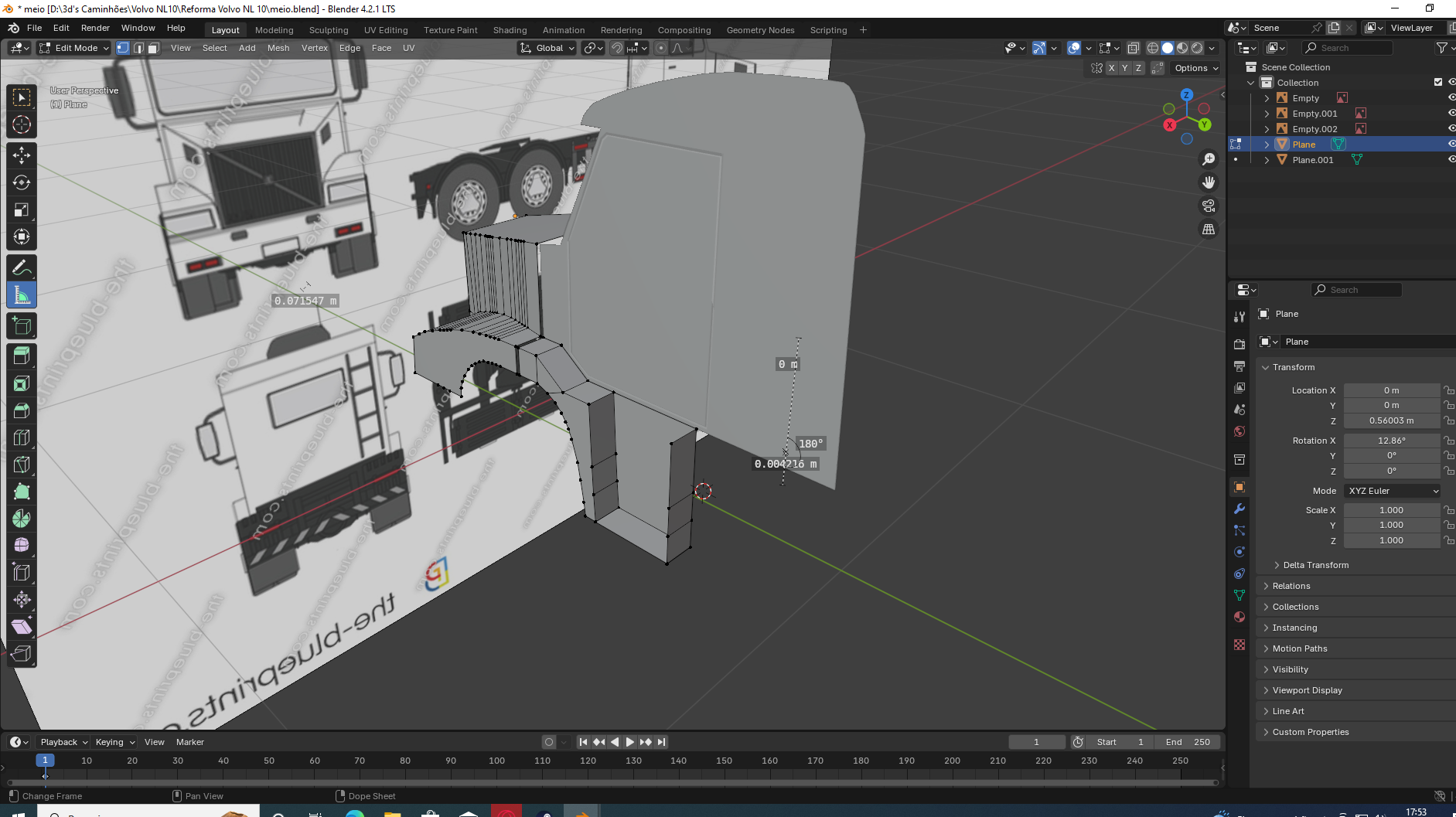Switch to face select mode
The height and width of the screenshot is (817, 1456).
[154, 48]
